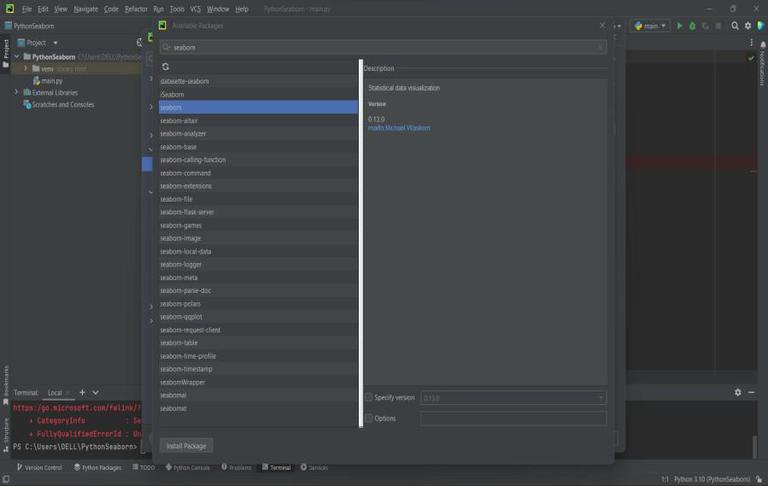Open the Refactor menu
The image size is (768, 486).
point(136,9)
